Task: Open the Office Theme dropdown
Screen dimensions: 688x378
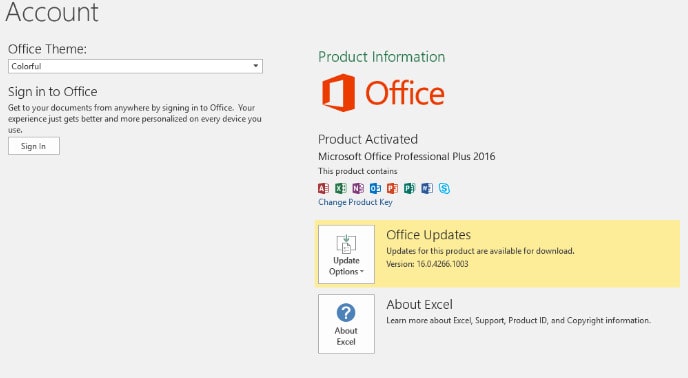Action: 135,66
